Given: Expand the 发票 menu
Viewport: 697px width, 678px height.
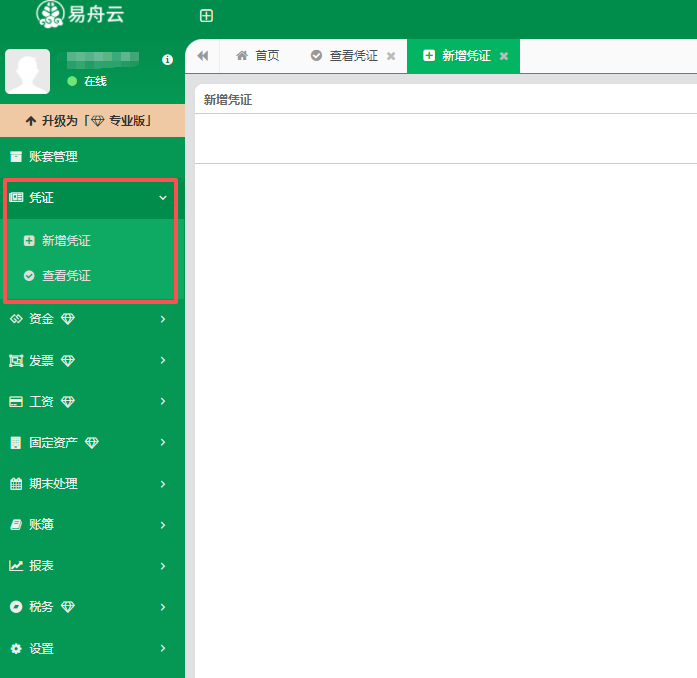Looking at the screenshot, I should click(x=90, y=360).
